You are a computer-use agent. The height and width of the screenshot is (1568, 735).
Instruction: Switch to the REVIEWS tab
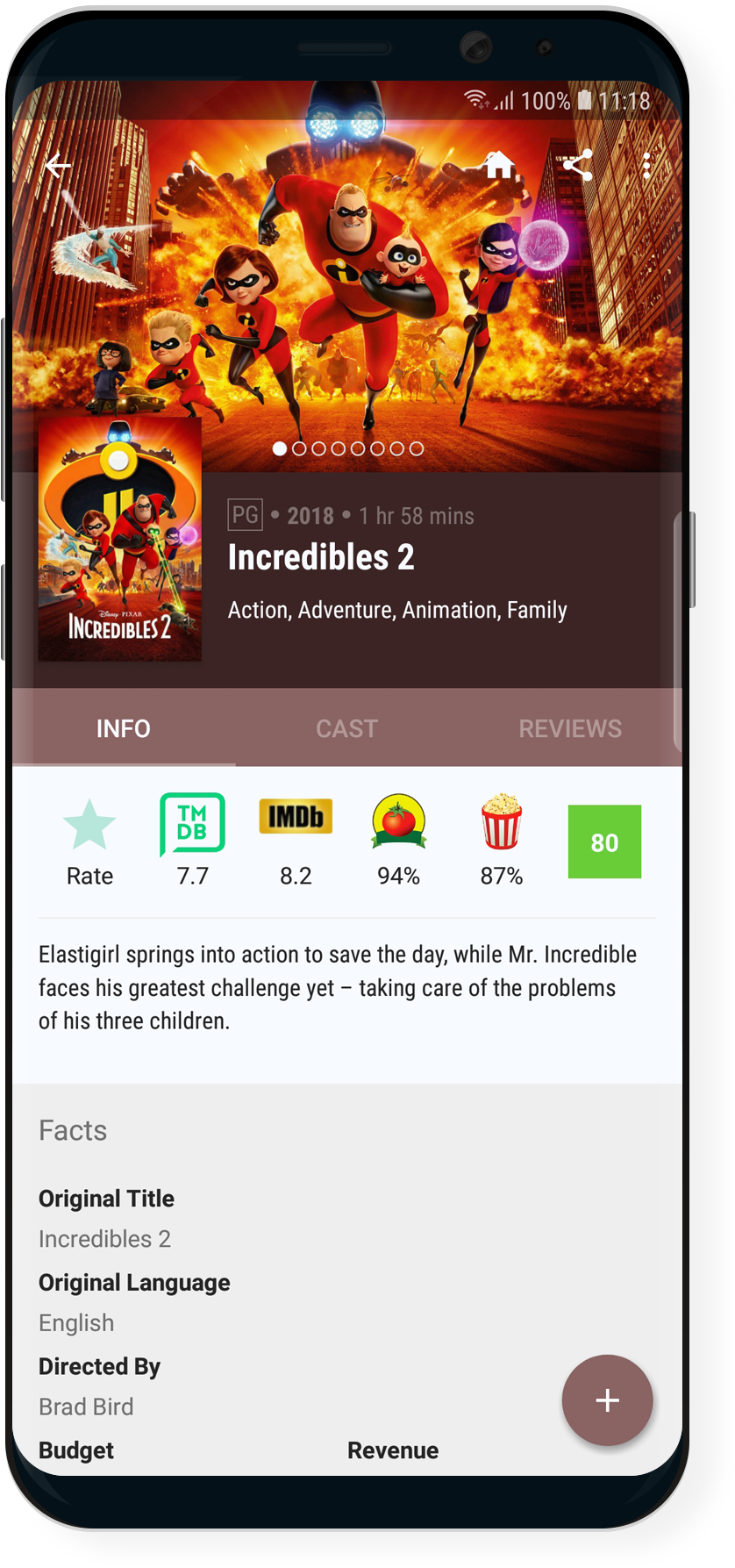[x=570, y=728]
